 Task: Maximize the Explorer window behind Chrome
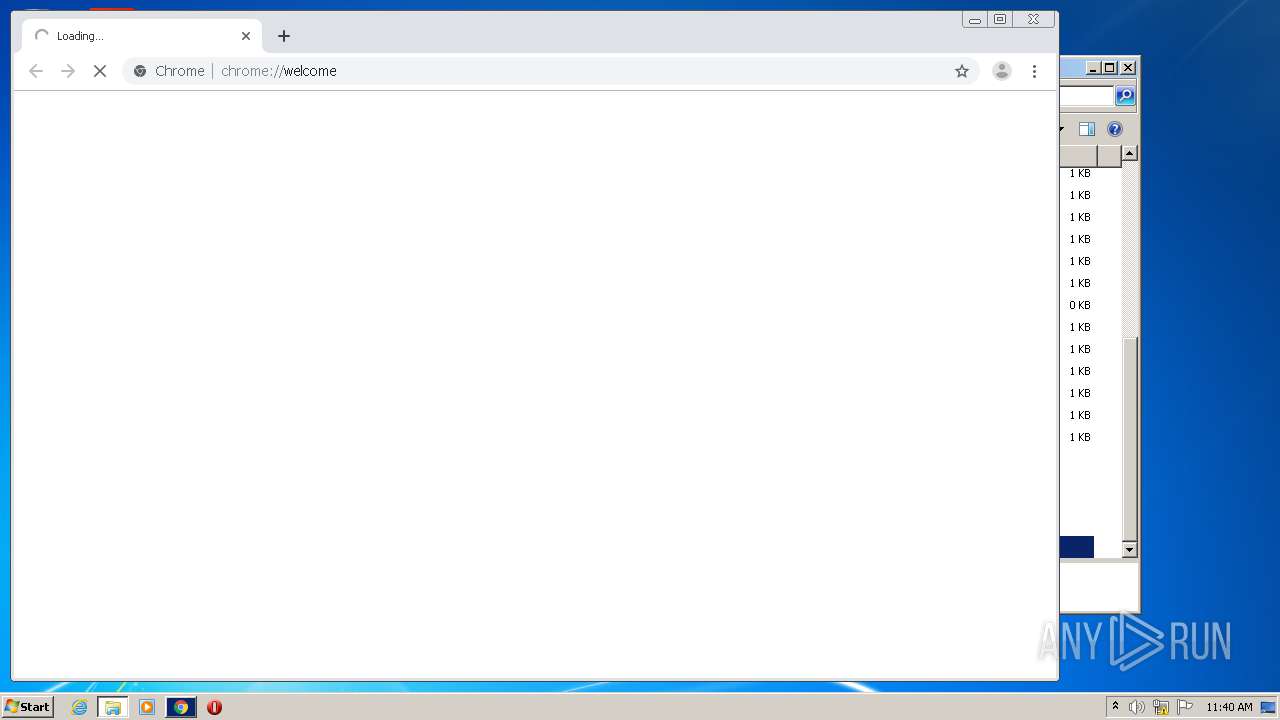pyautogui.click(x=1110, y=68)
